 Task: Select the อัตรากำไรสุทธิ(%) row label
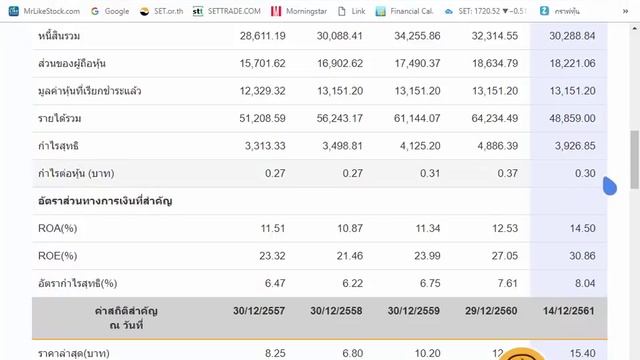(x=78, y=283)
